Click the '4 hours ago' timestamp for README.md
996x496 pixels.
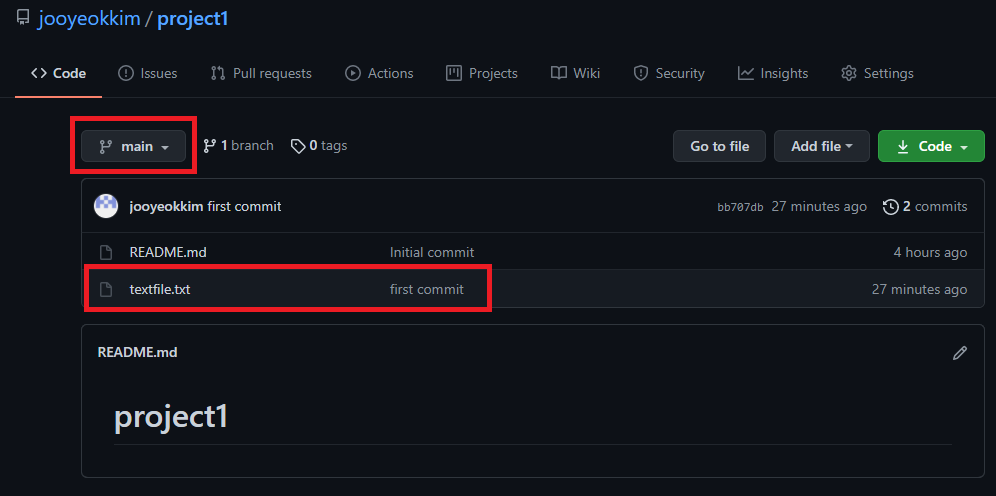931,252
